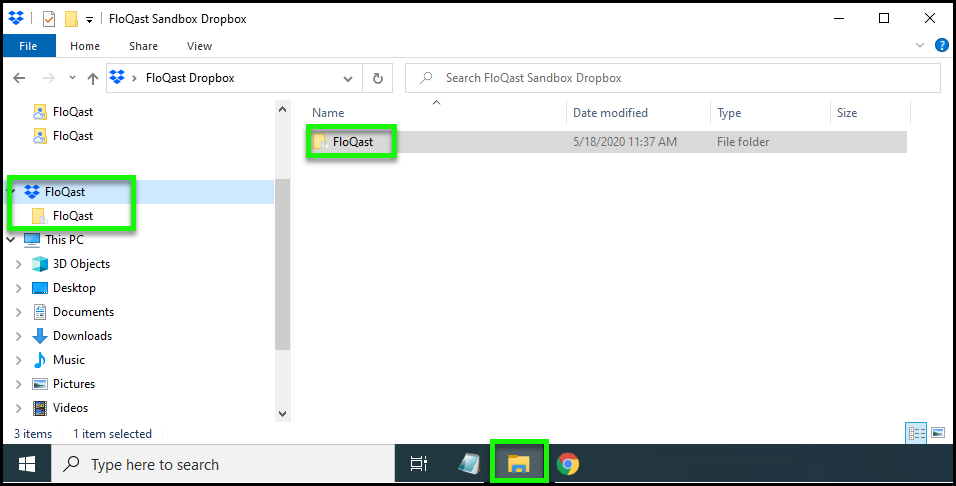
Task: Click the Task View taskbar icon
Action: coord(419,463)
